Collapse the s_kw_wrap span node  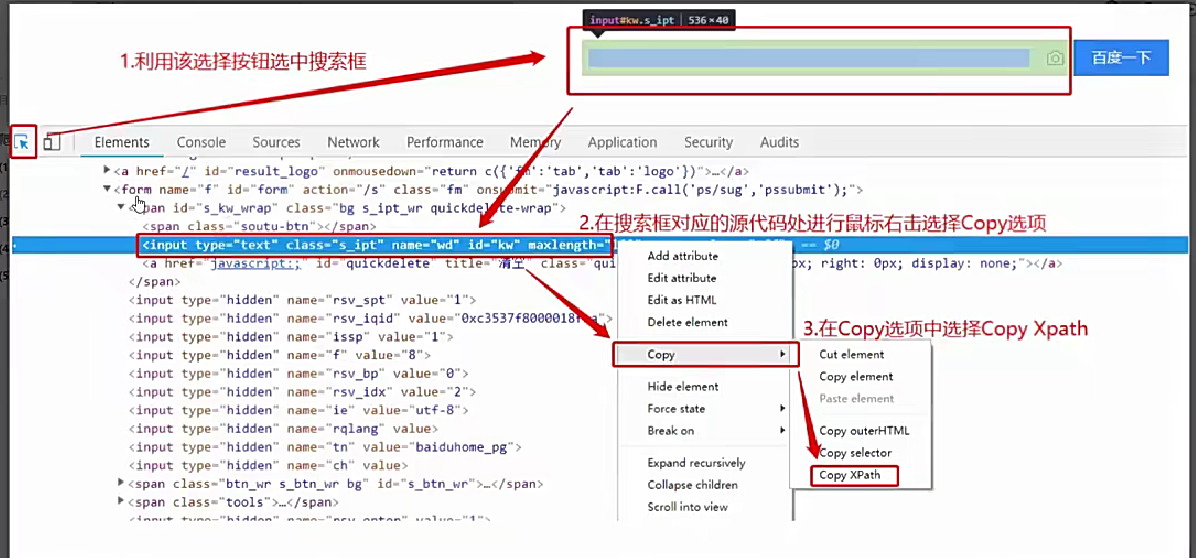click(x=121, y=207)
